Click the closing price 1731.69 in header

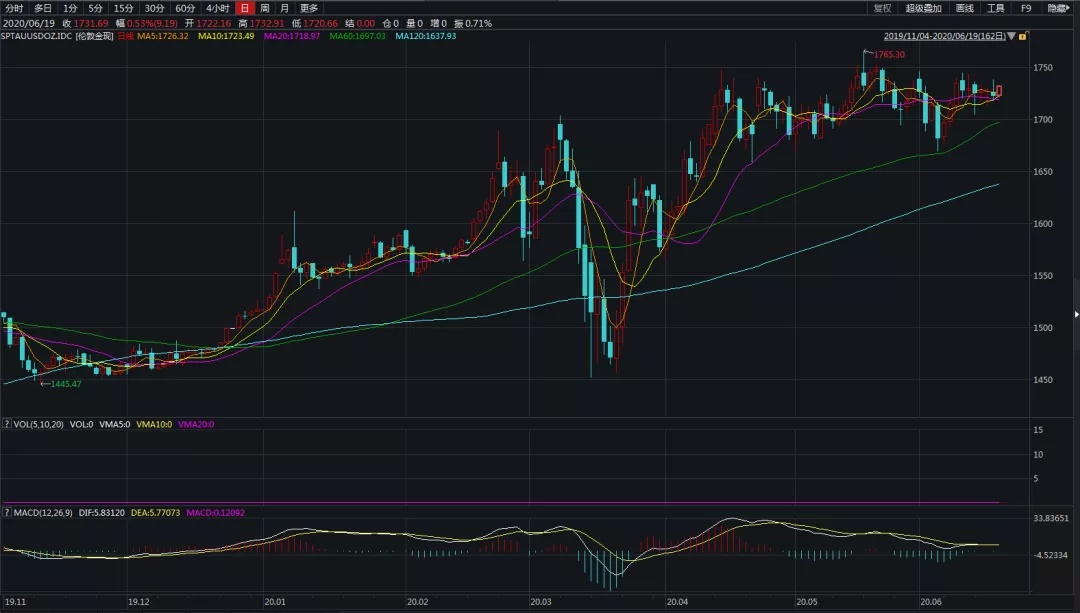click(91, 23)
